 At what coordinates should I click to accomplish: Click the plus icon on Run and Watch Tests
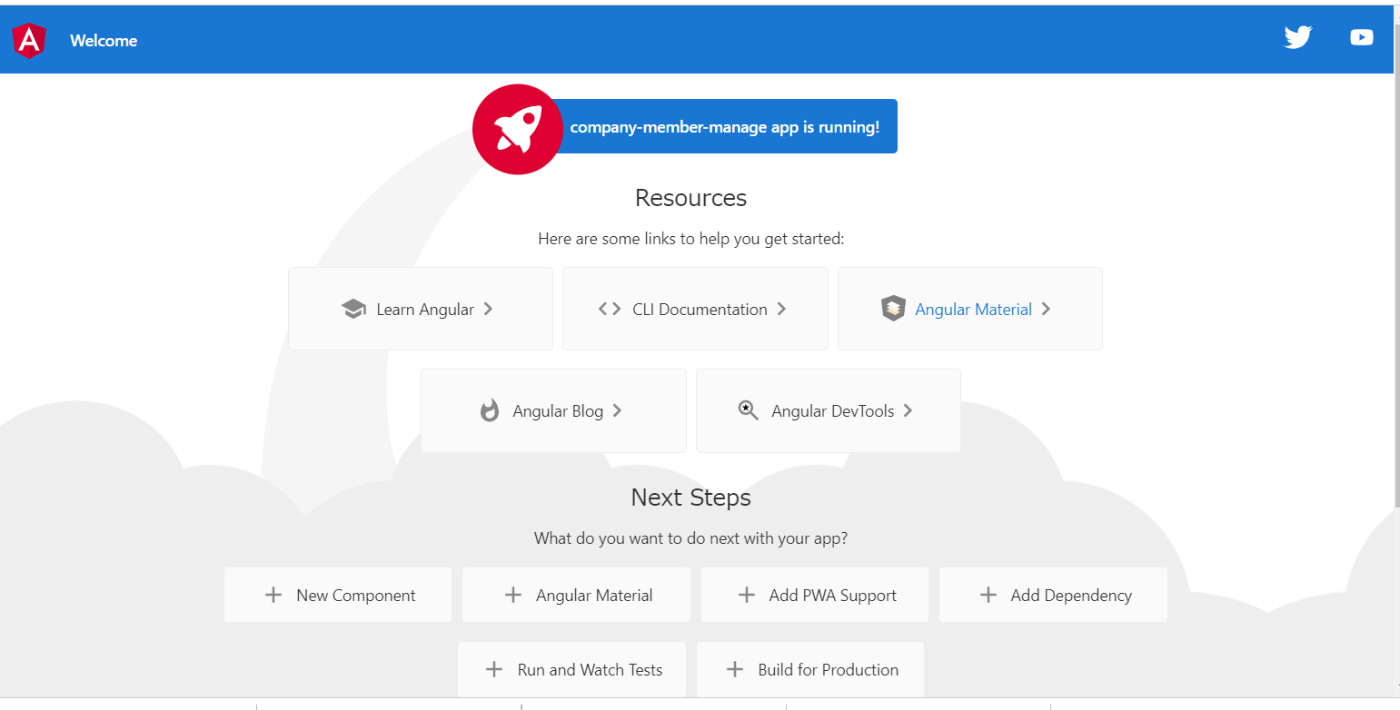(x=494, y=669)
